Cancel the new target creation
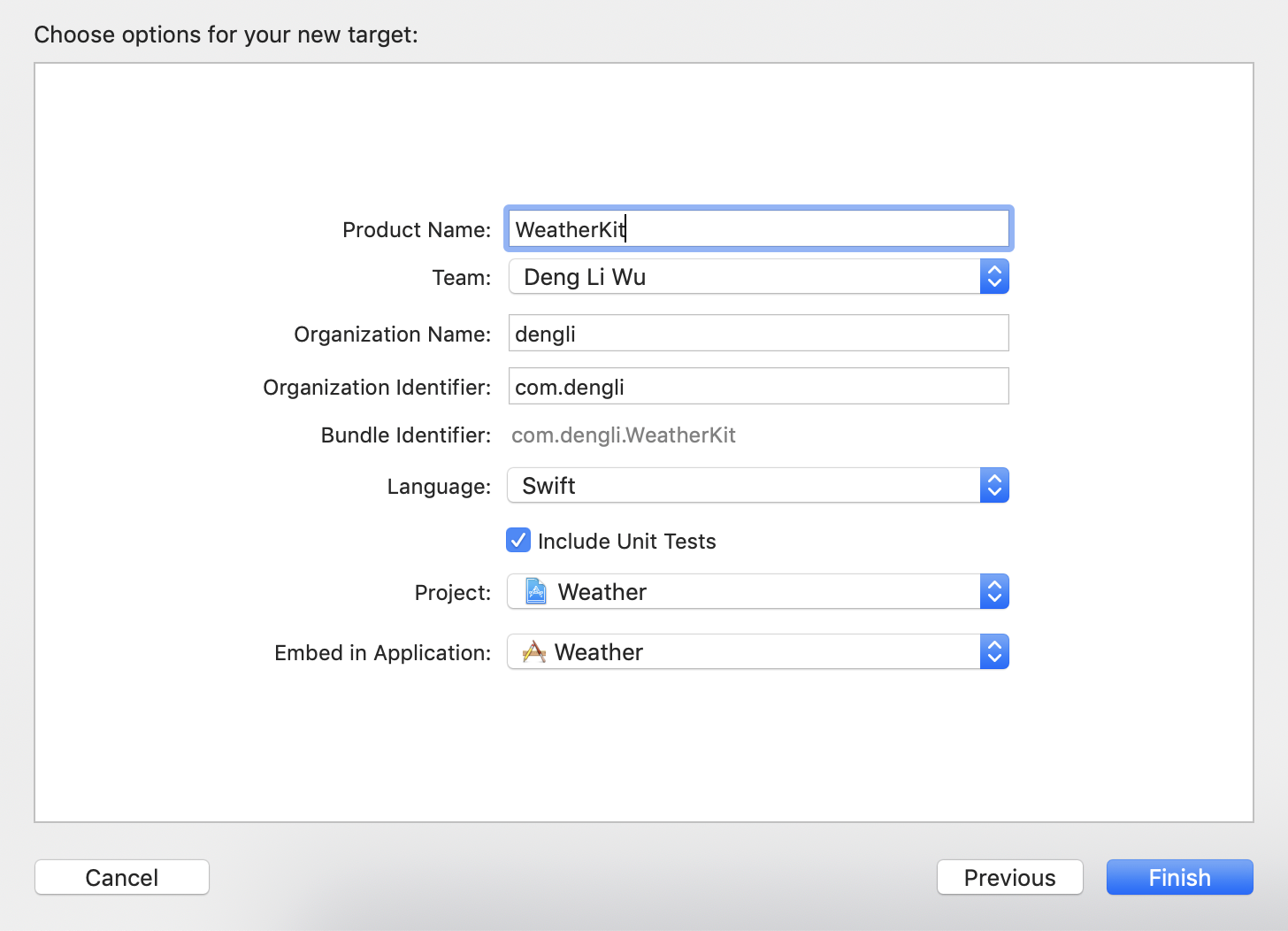 tap(121, 877)
